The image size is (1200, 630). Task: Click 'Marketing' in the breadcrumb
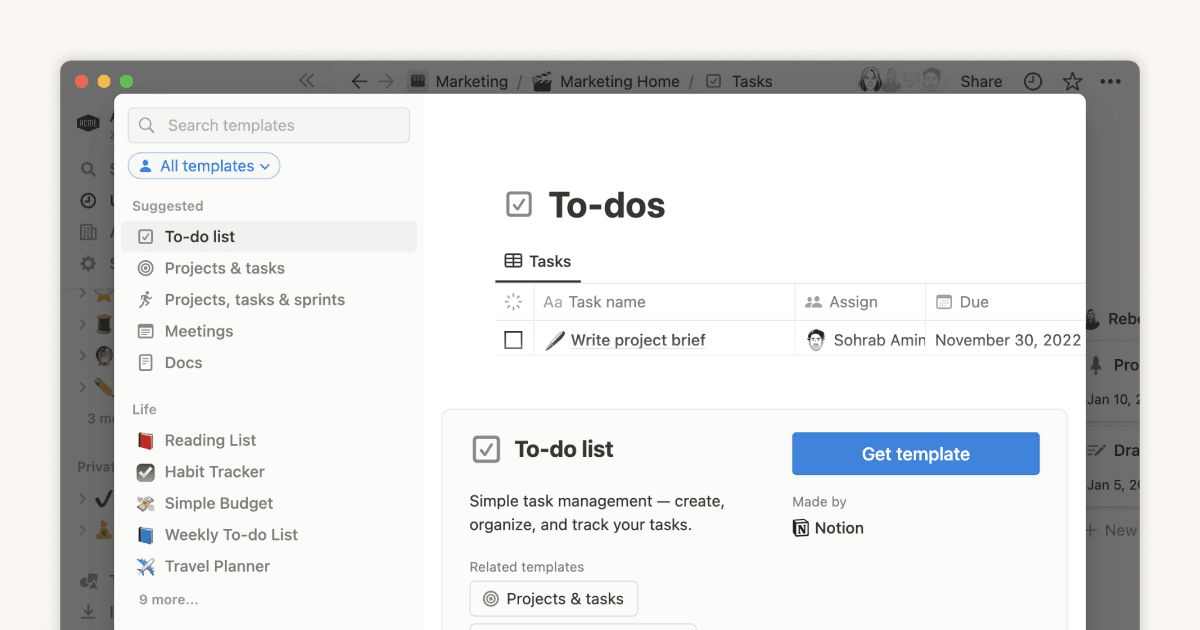pyautogui.click(x=471, y=81)
